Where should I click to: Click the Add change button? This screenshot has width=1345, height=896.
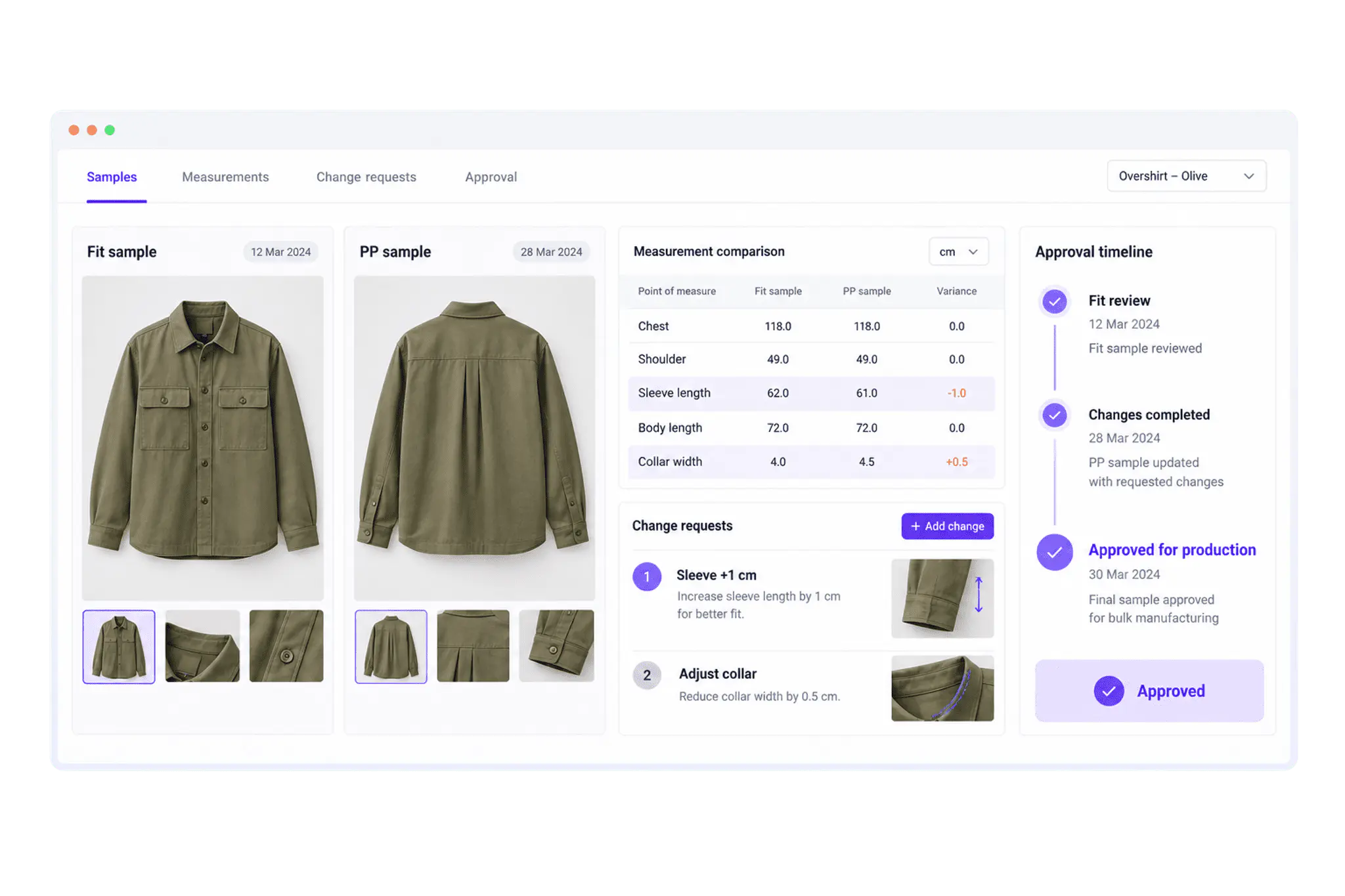tap(947, 526)
